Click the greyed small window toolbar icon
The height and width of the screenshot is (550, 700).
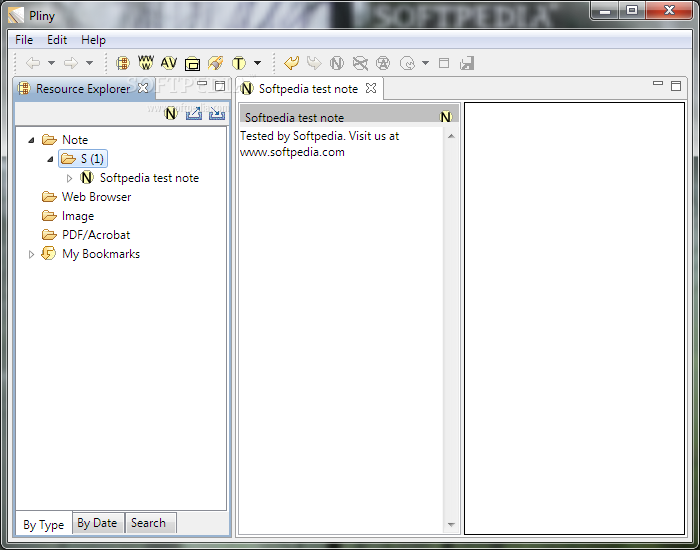point(444,63)
